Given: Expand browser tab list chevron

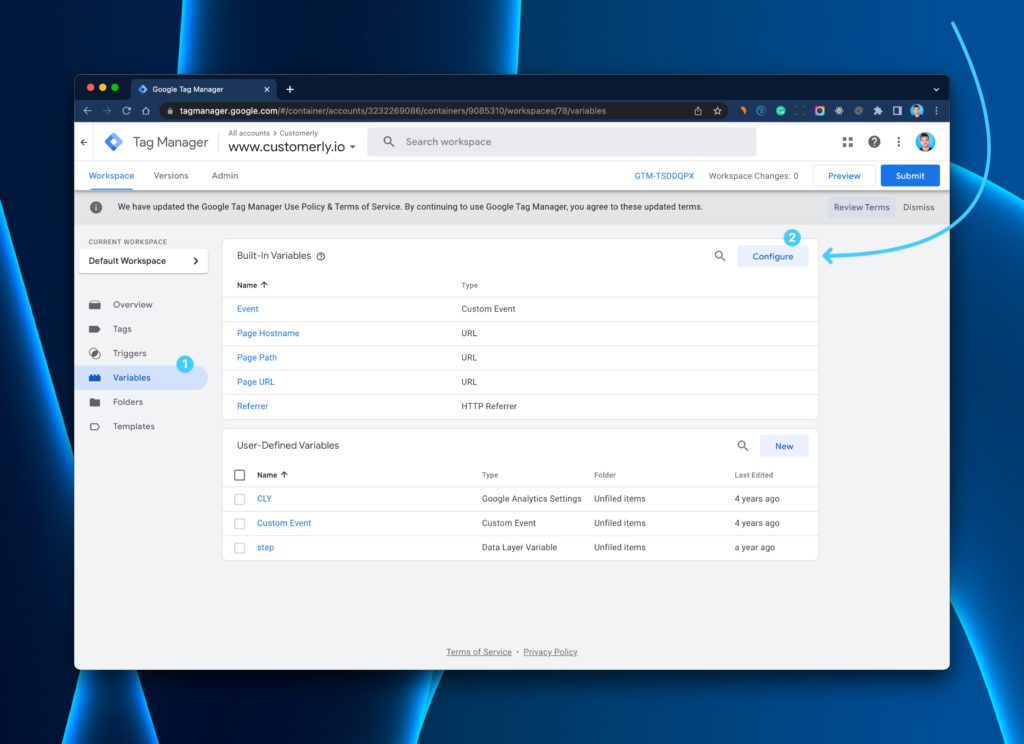Looking at the screenshot, I should pos(936,89).
